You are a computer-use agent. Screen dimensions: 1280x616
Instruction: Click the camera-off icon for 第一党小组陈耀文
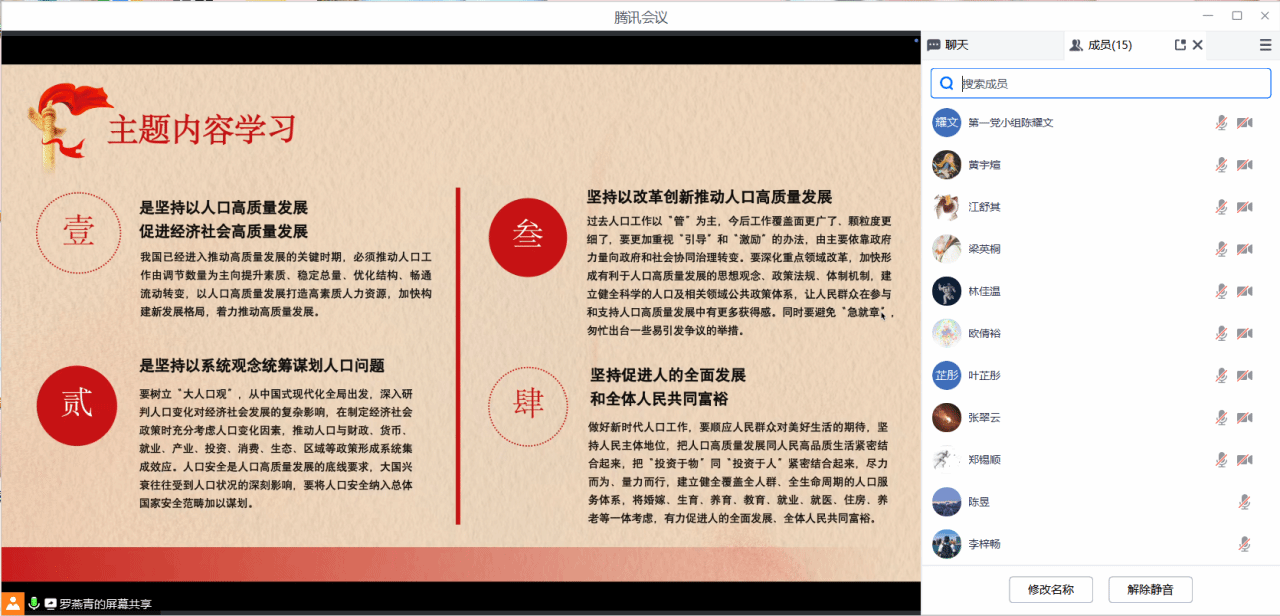[1244, 123]
